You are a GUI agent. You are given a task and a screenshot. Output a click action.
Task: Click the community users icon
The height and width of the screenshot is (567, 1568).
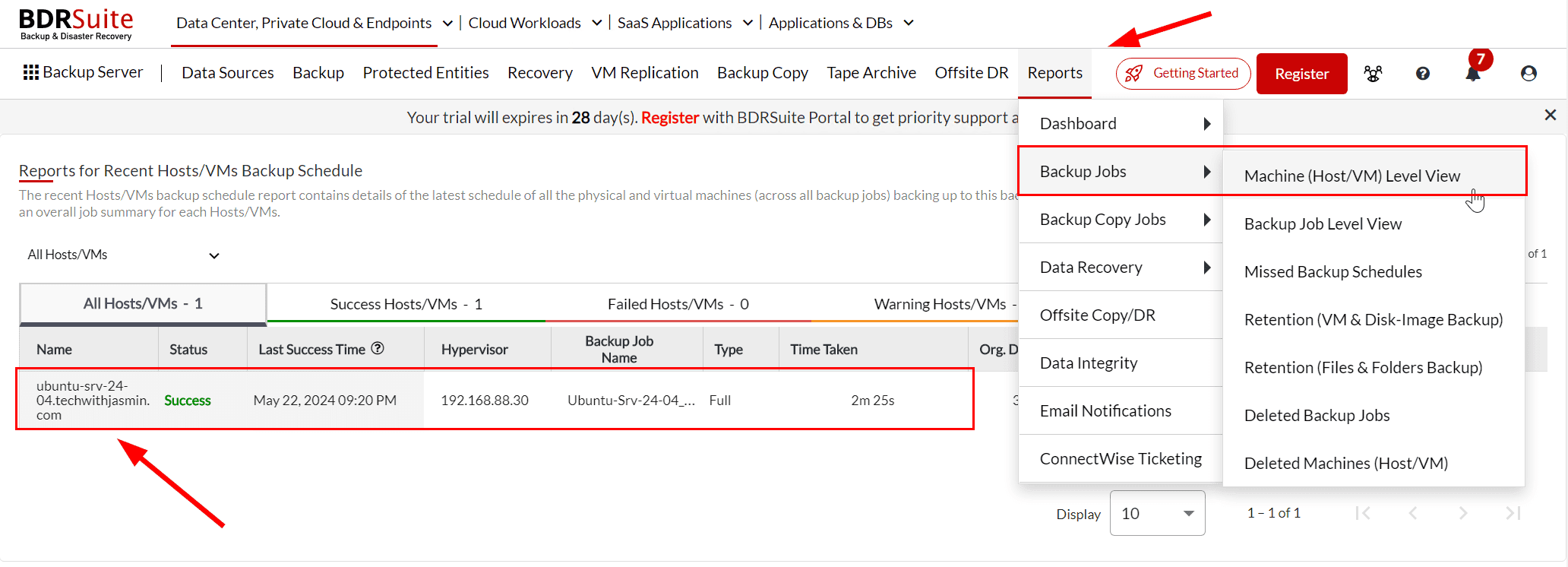coord(1373,74)
